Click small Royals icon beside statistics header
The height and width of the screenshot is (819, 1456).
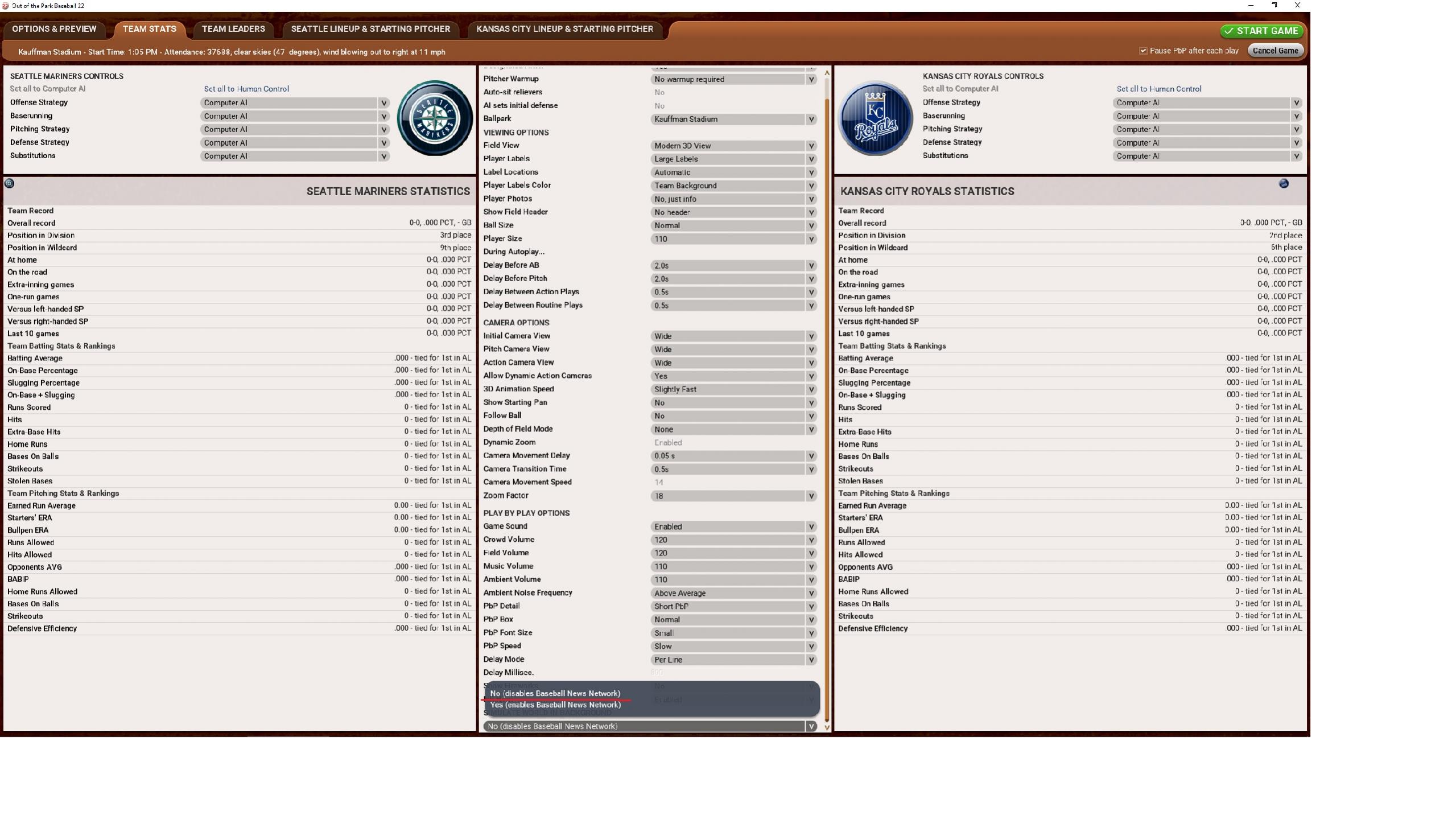1283,183
